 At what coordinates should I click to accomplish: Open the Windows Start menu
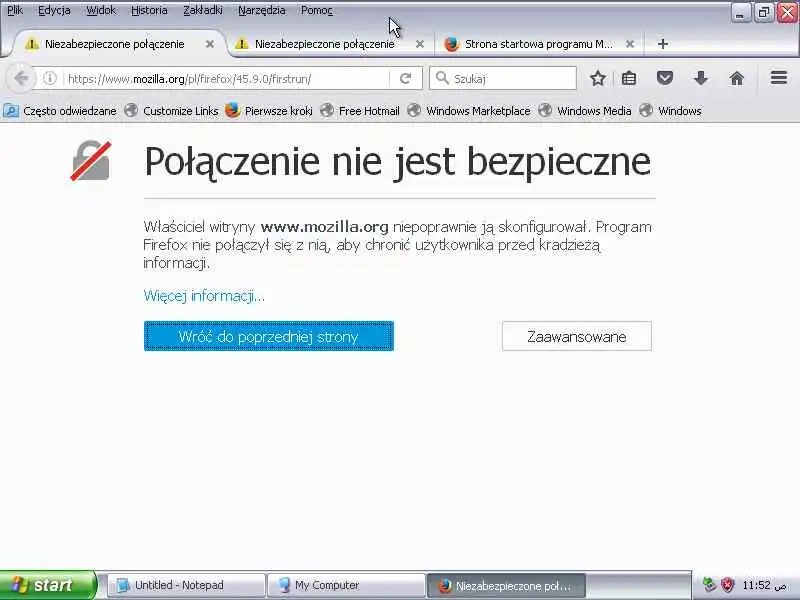[47, 585]
